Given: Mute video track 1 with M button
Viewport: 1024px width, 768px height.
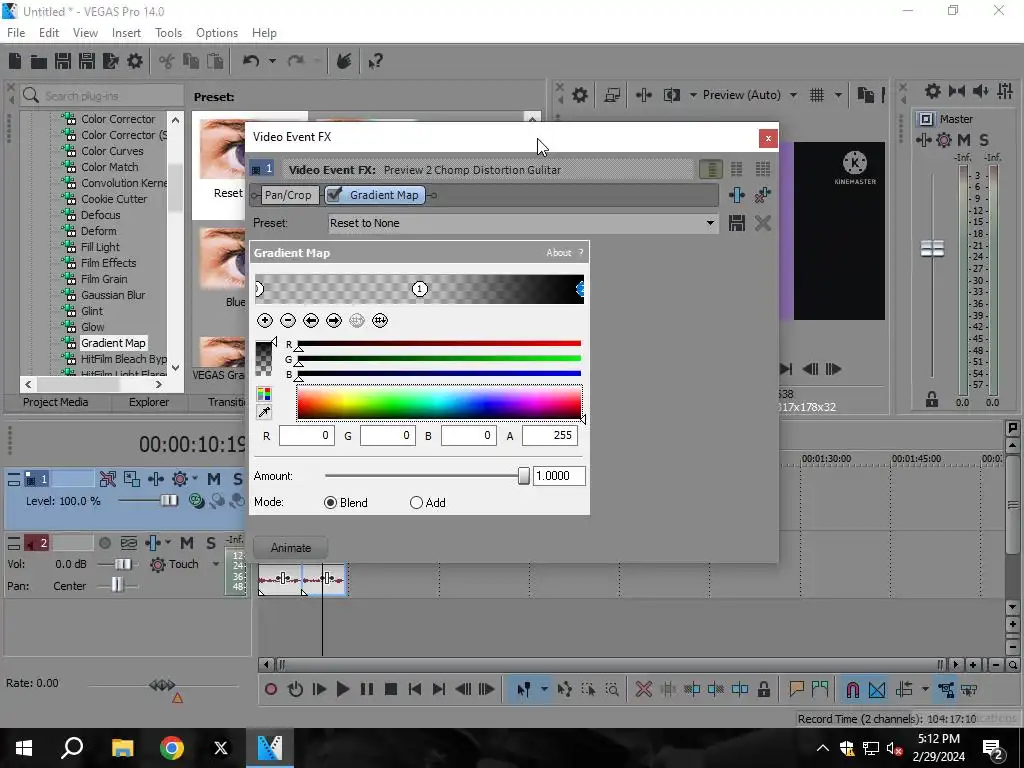Looking at the screenshot, I should click(x=214, y=479).
